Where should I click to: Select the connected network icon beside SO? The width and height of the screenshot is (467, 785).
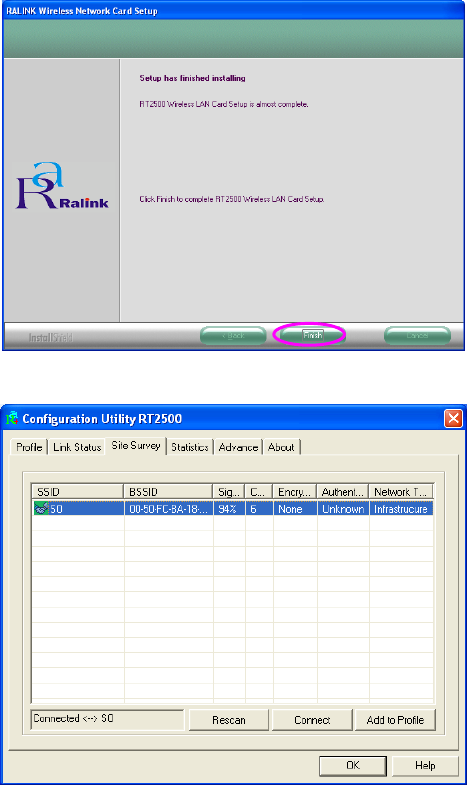41,509
